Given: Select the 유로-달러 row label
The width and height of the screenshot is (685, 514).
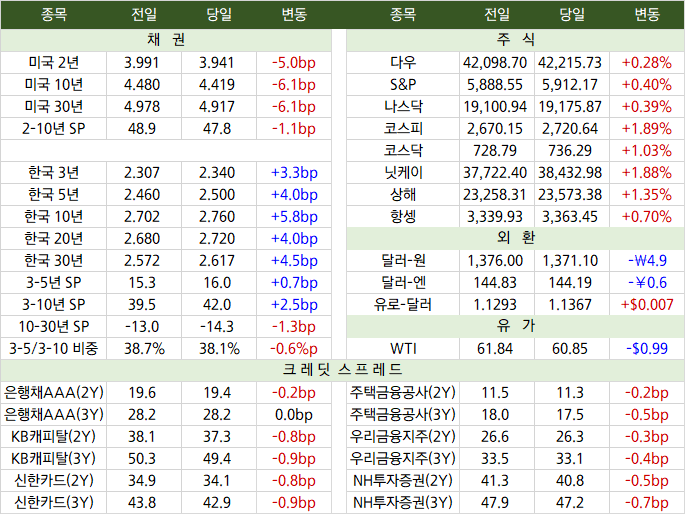Looking at the screenshot, I should tap(403, 305).
